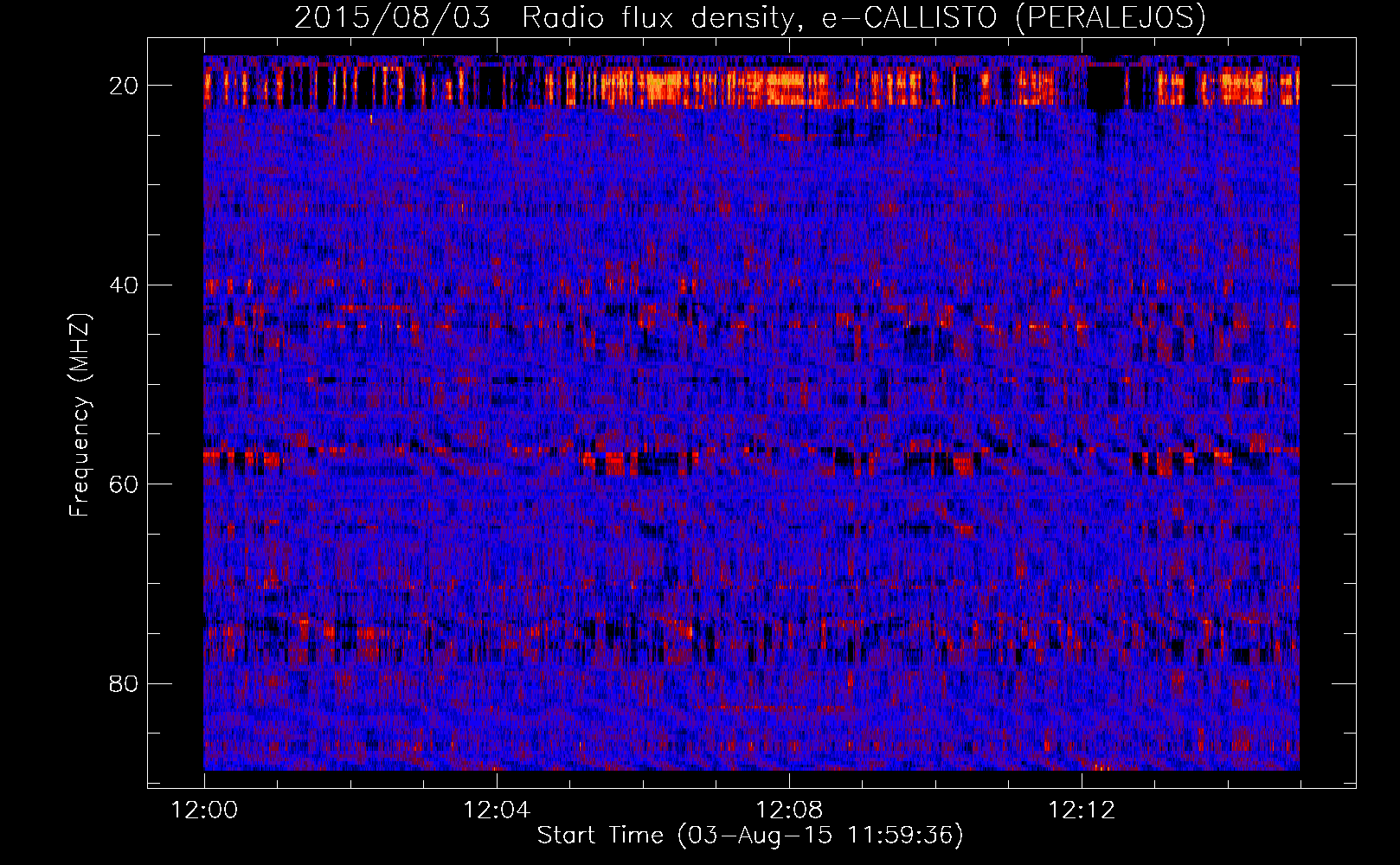Viewport: 1400px width, 865px height.
Task: Click the 12:08 time tick label
Action: click(789, 811)
